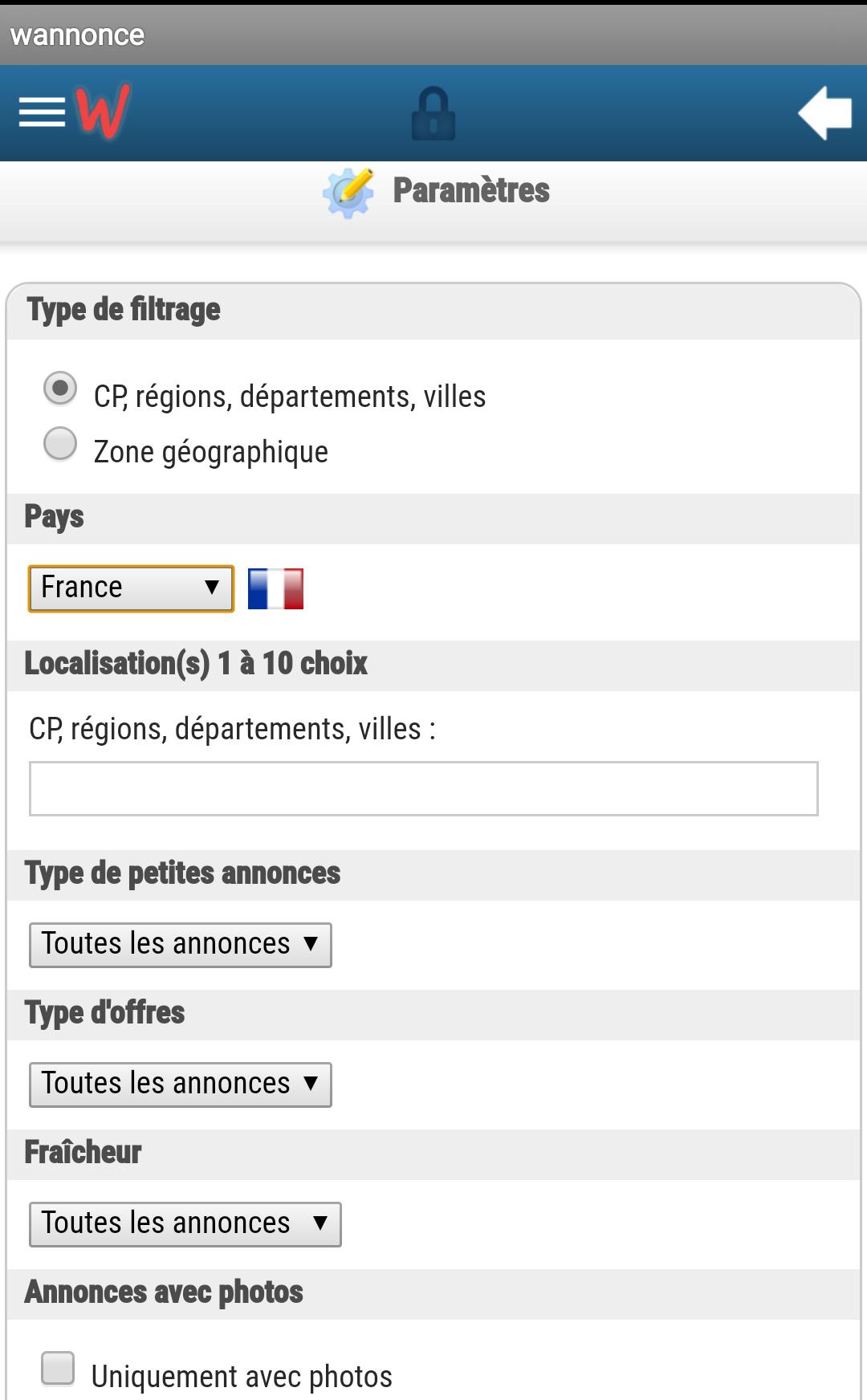Focus the localisation text input field
Image resolution: width=867 pixels, height=1400 pixels.
424,788
